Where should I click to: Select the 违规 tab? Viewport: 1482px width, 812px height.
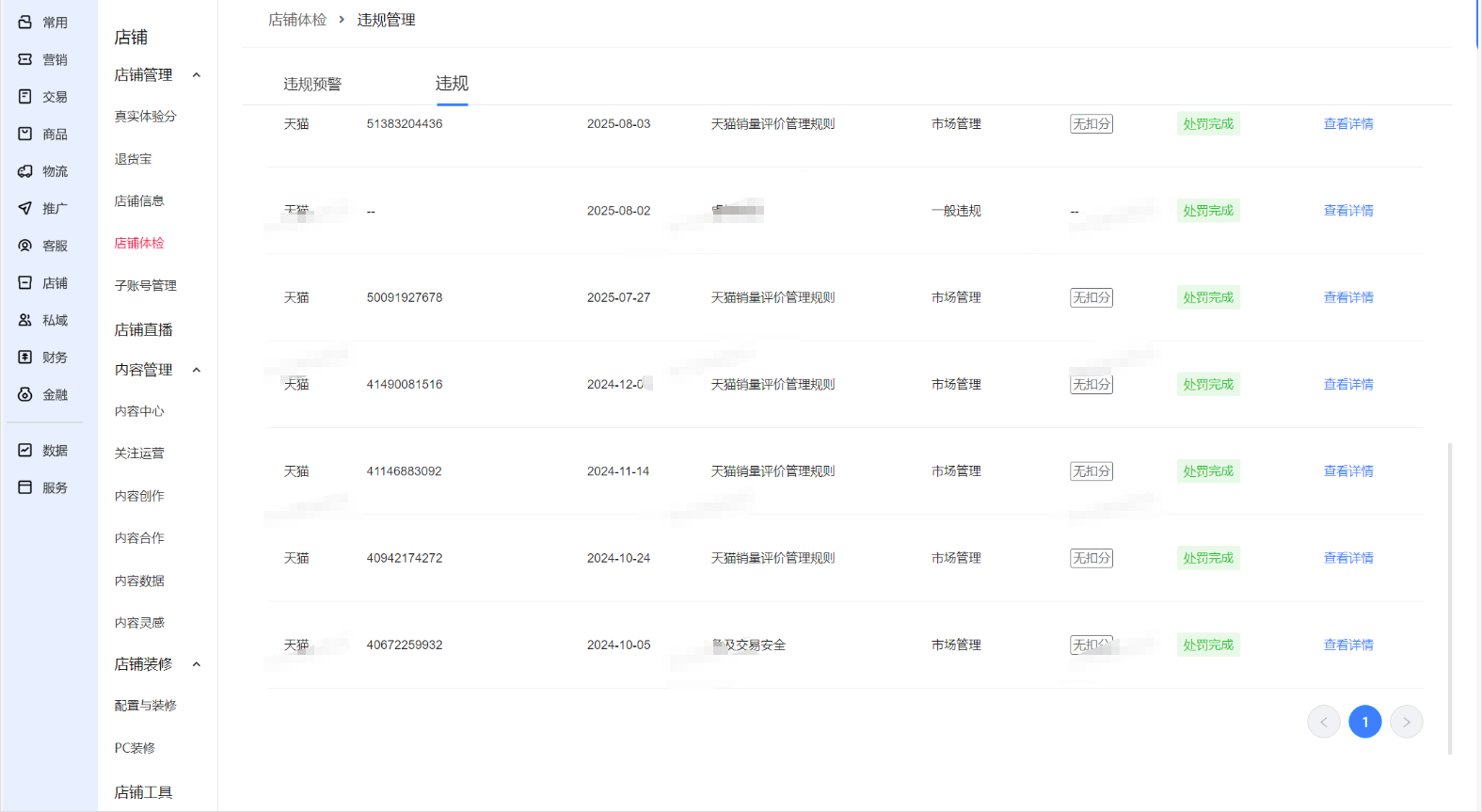coord(452,84)
